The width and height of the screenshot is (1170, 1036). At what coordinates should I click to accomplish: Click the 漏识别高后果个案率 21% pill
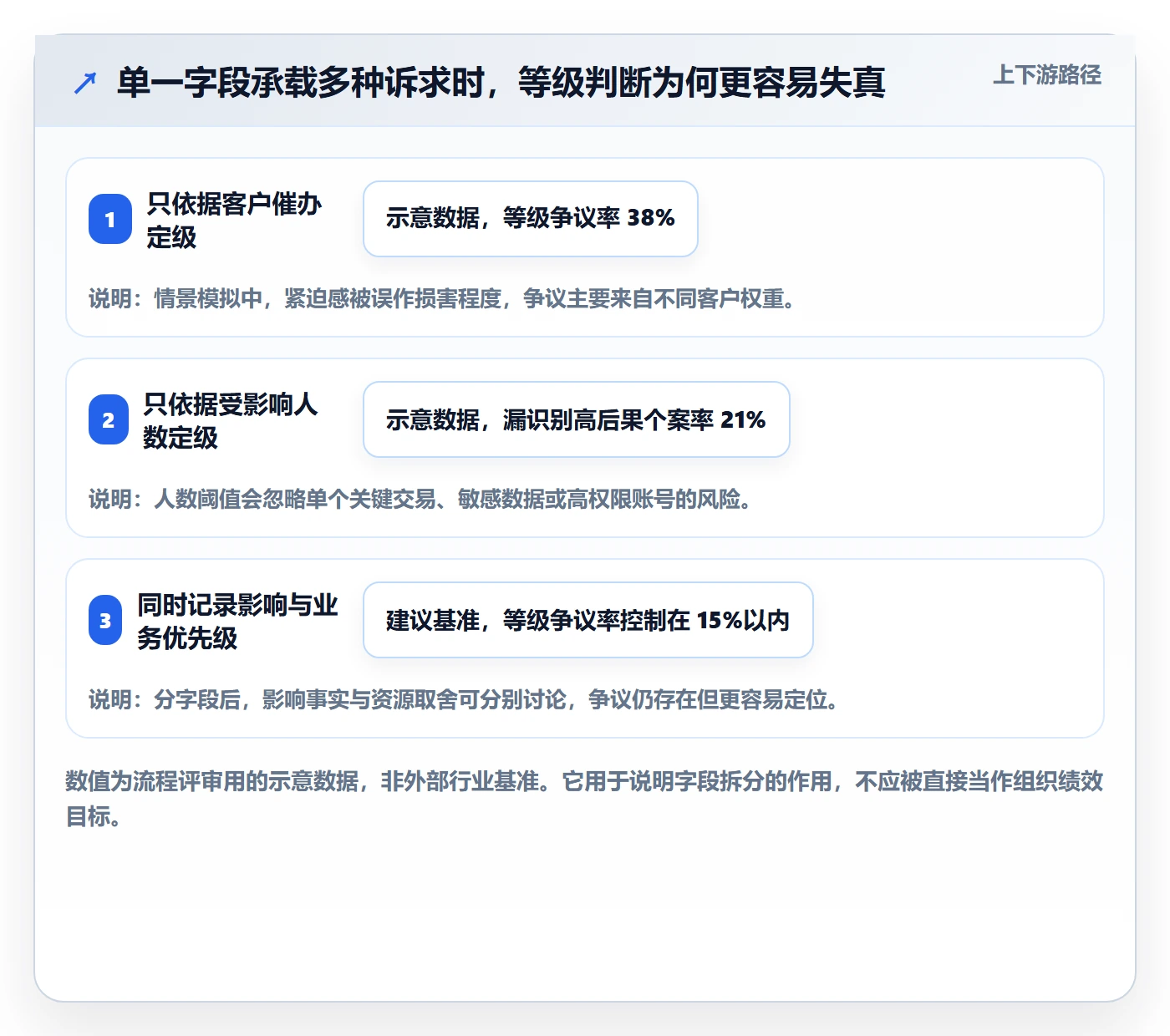[x=577, y=419]
